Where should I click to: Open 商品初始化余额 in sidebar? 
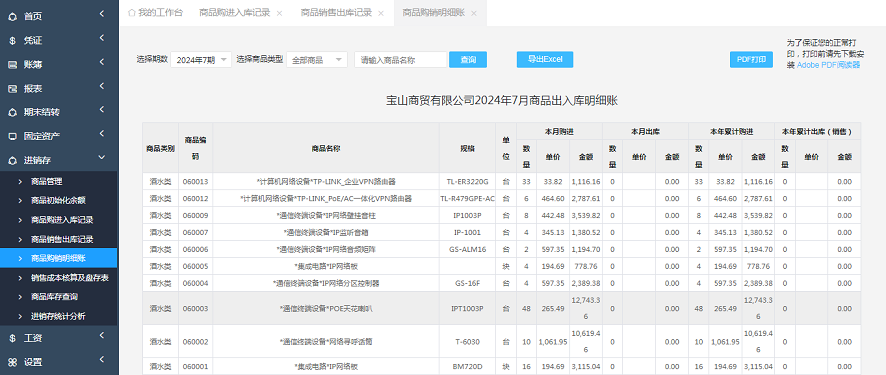point(59,200)
